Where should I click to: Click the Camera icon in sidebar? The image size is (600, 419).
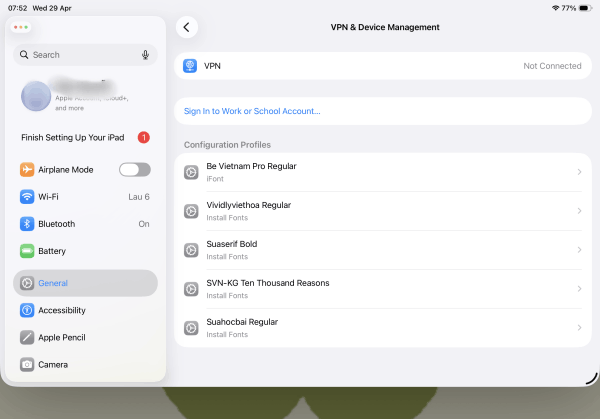point(27,365)
